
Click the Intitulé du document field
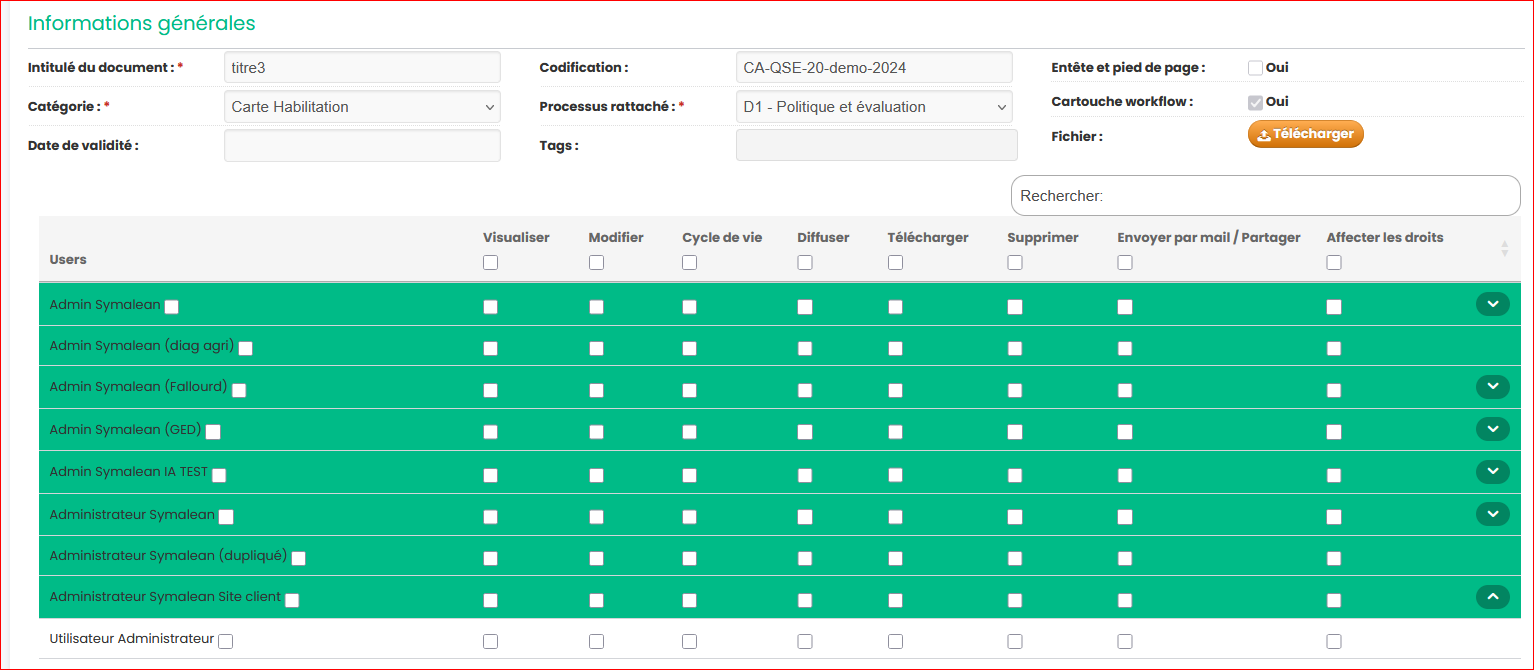[x=362, y=68]
